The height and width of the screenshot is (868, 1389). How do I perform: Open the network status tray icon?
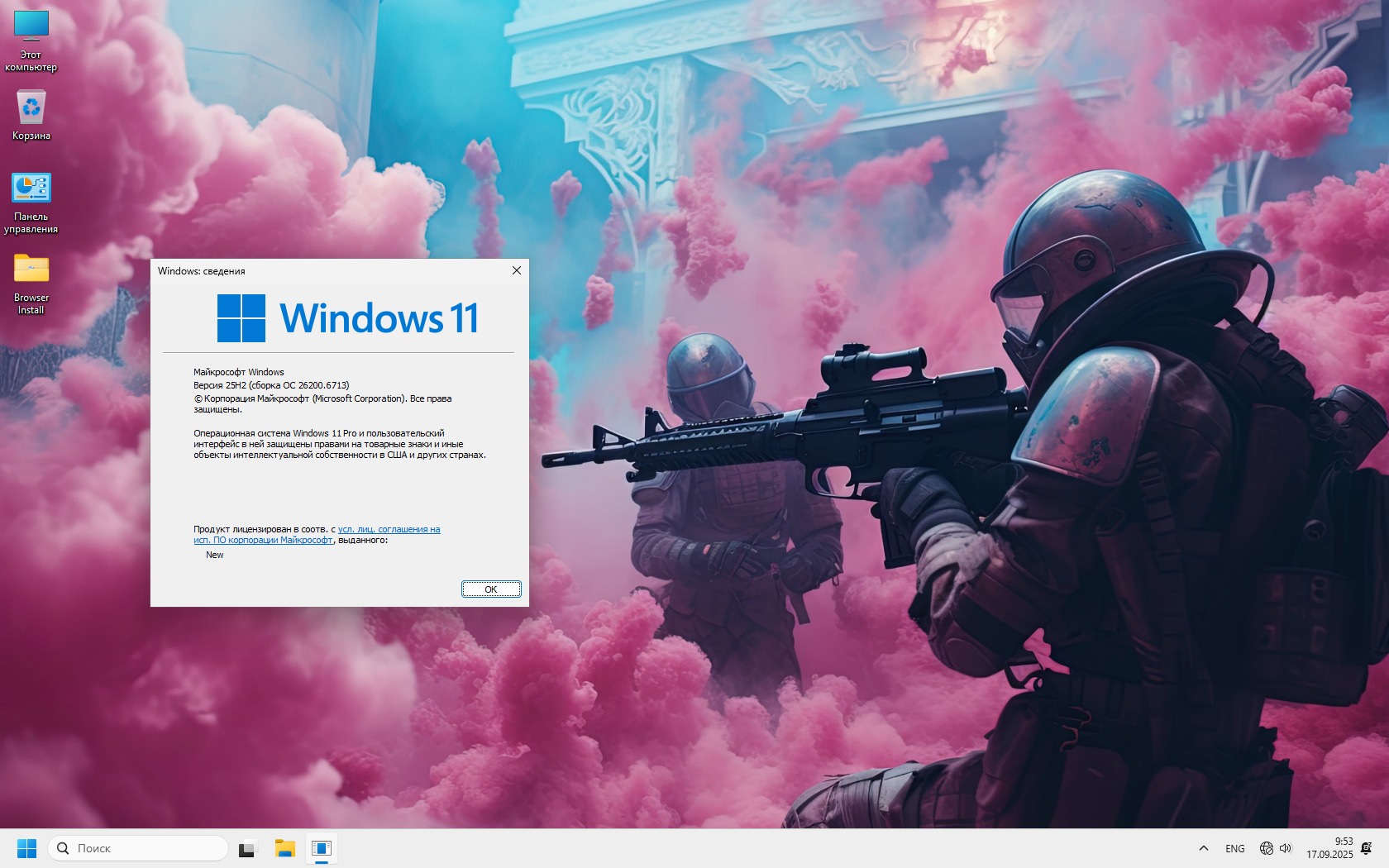pyautogui.click(x=1266, y=848)
